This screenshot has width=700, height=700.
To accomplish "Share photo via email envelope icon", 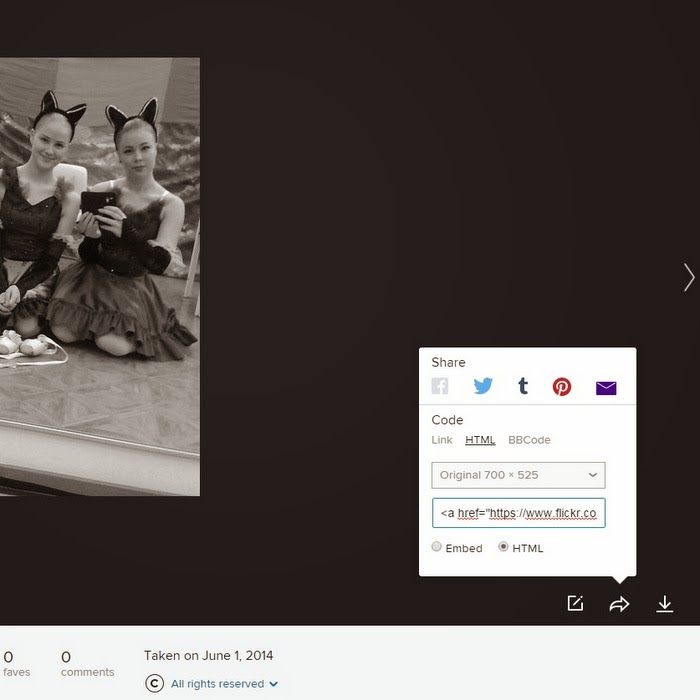I will (606, 388).
